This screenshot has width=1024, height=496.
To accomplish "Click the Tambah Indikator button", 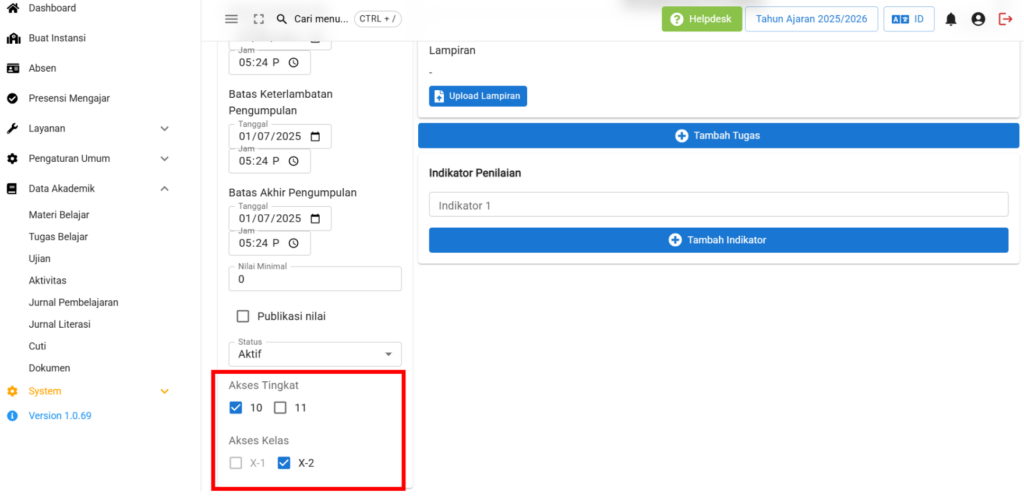I will coord(718,240).
